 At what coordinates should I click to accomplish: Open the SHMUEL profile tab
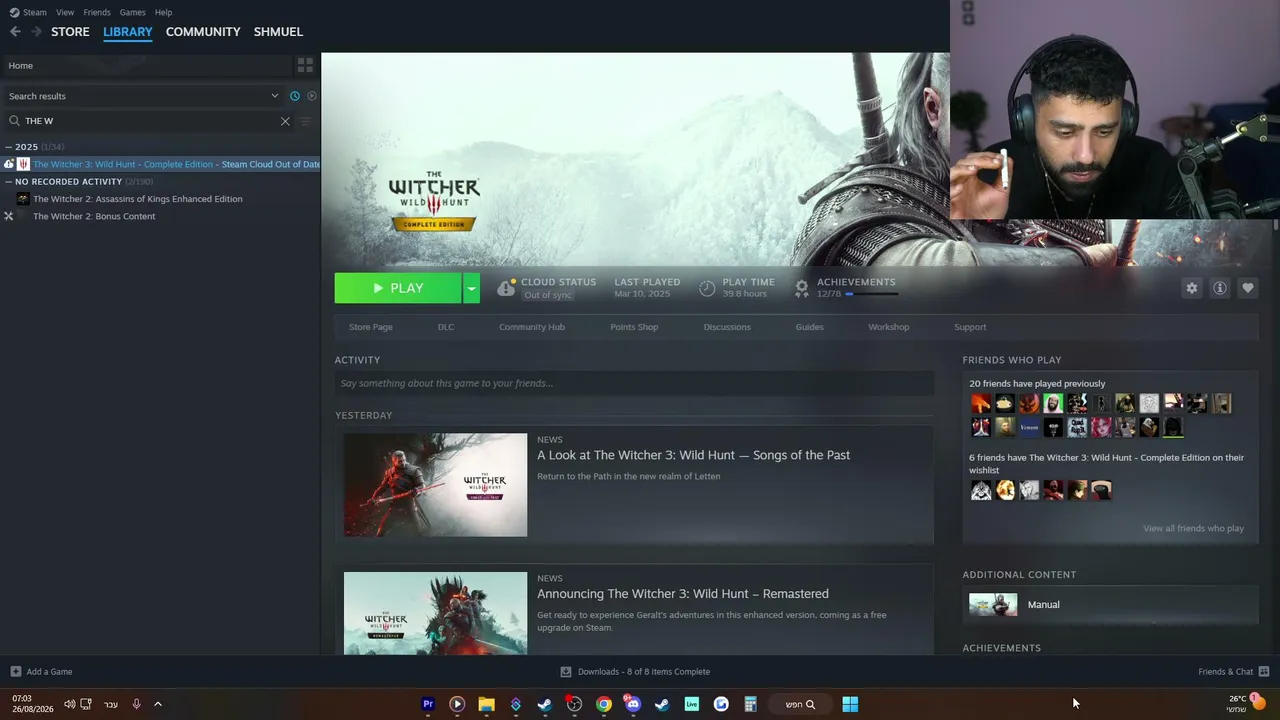(278, 32)
